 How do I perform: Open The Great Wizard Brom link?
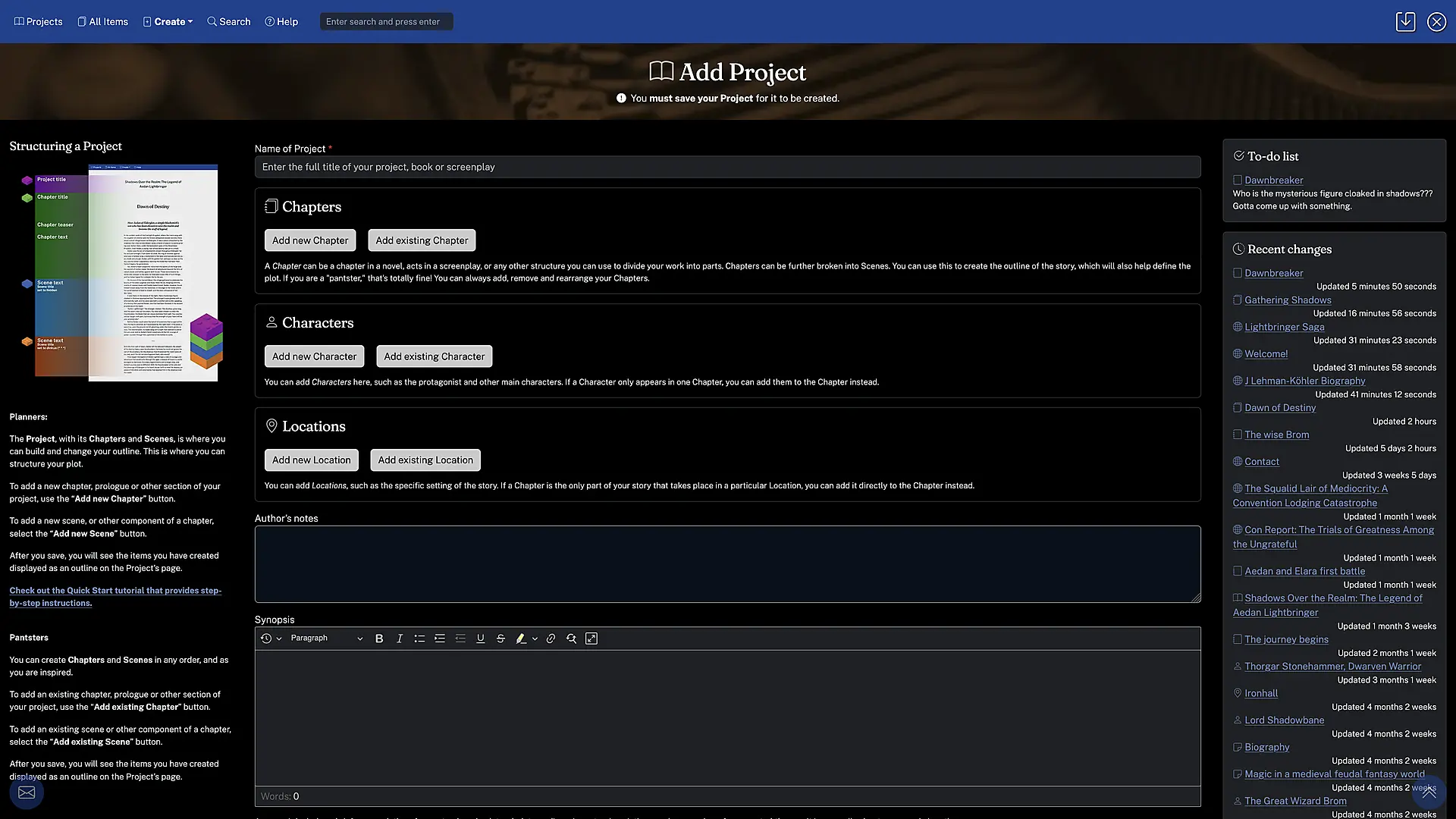[1295, 801]
